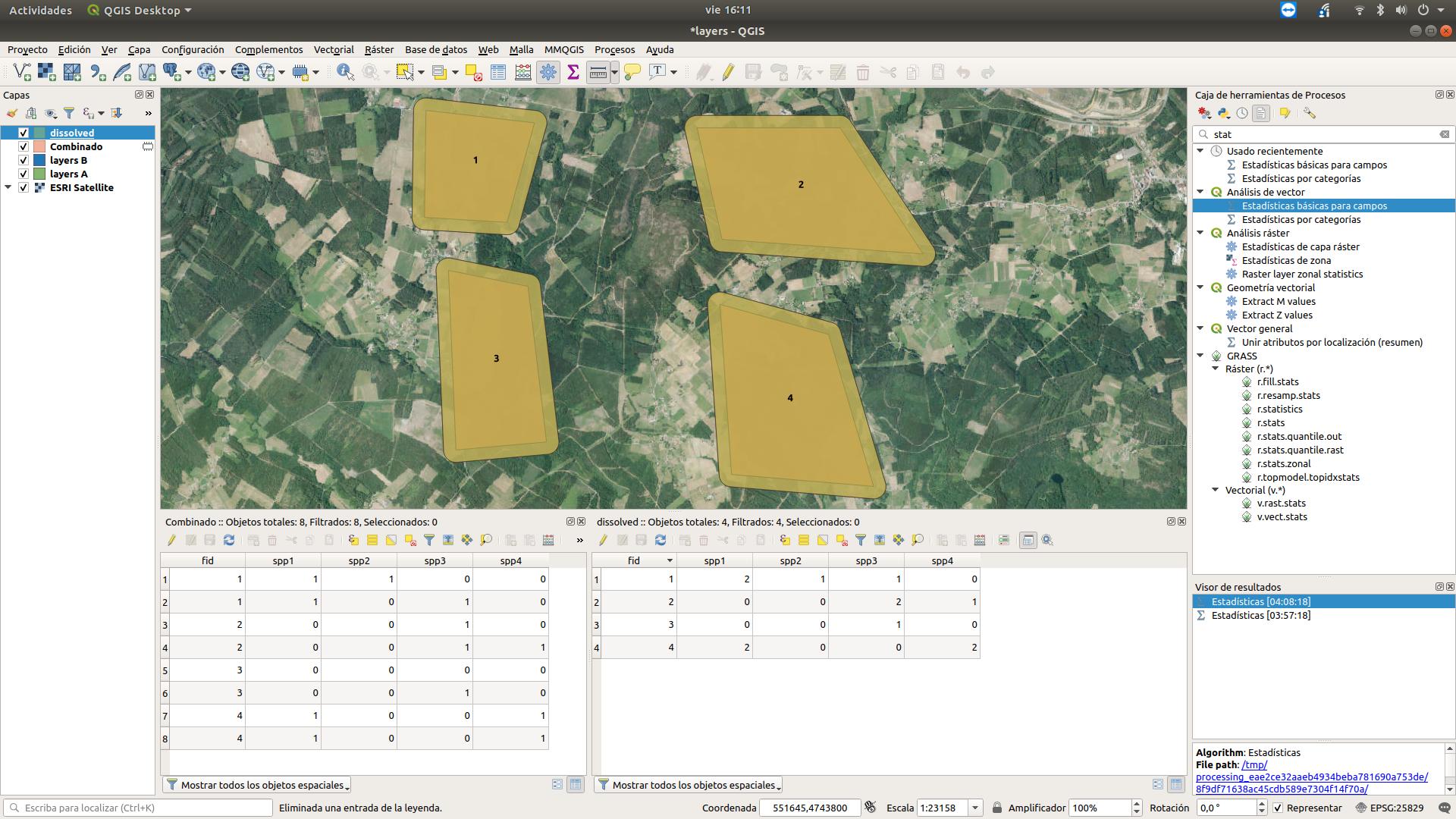Image resolution: width=1456 pixels, height=819 pixels.
Task: Select the Measure Line ruler tool
Action: 598,72
